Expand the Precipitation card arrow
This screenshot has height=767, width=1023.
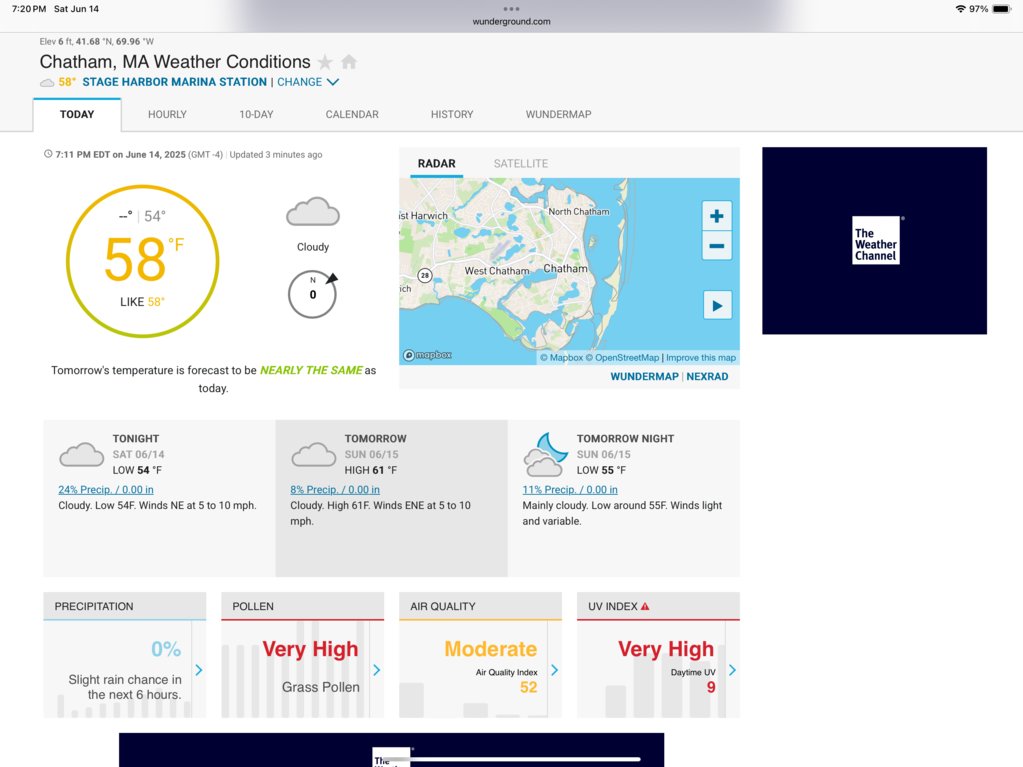199,670
